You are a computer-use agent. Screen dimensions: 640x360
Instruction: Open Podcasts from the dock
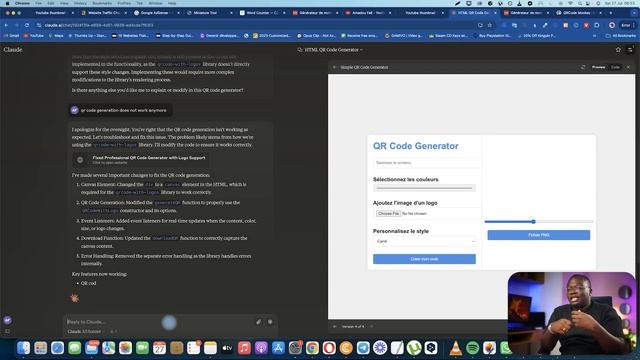point(261,348)
